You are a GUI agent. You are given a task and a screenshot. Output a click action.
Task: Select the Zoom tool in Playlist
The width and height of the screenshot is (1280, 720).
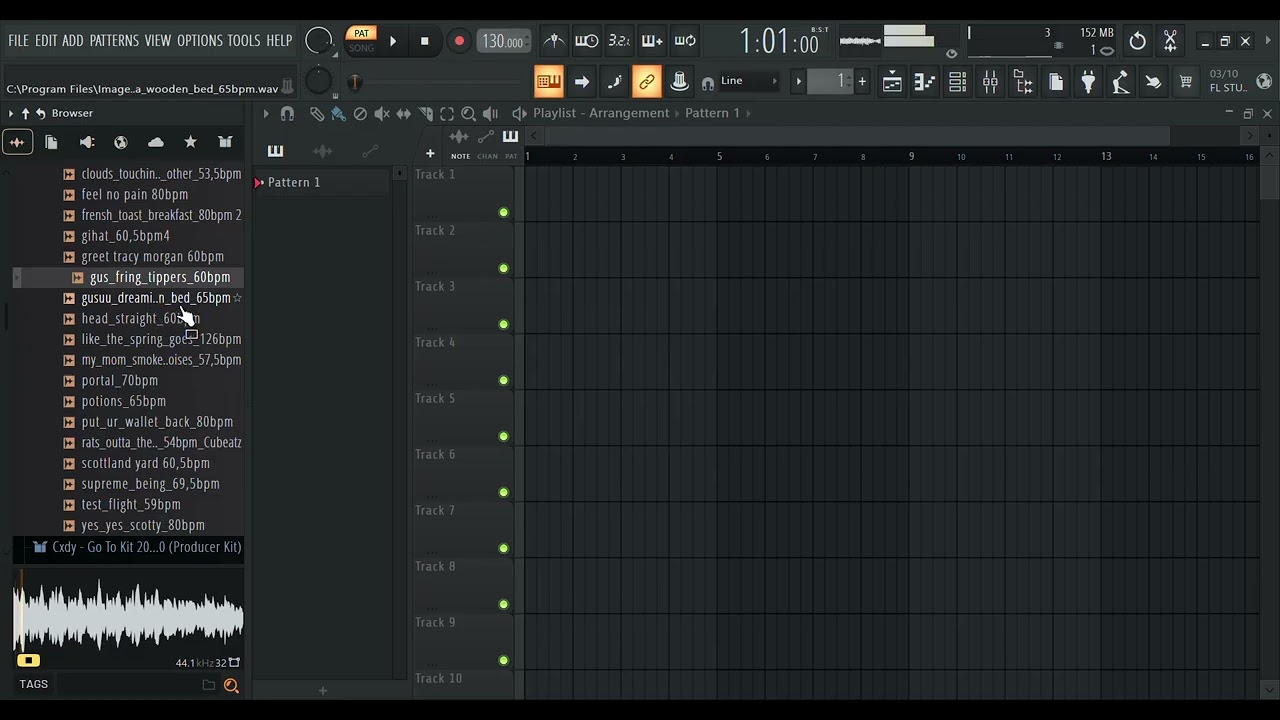tap(468, 114)
